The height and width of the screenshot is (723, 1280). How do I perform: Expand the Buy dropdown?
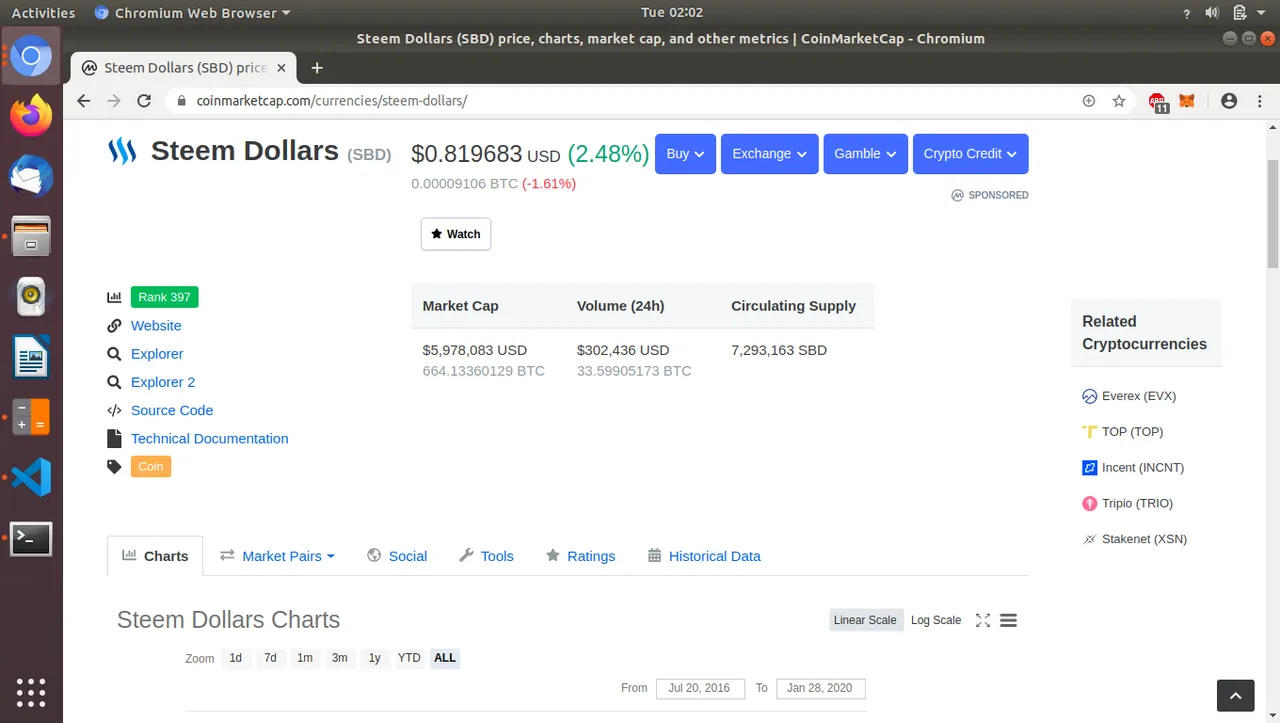(685, 154)
